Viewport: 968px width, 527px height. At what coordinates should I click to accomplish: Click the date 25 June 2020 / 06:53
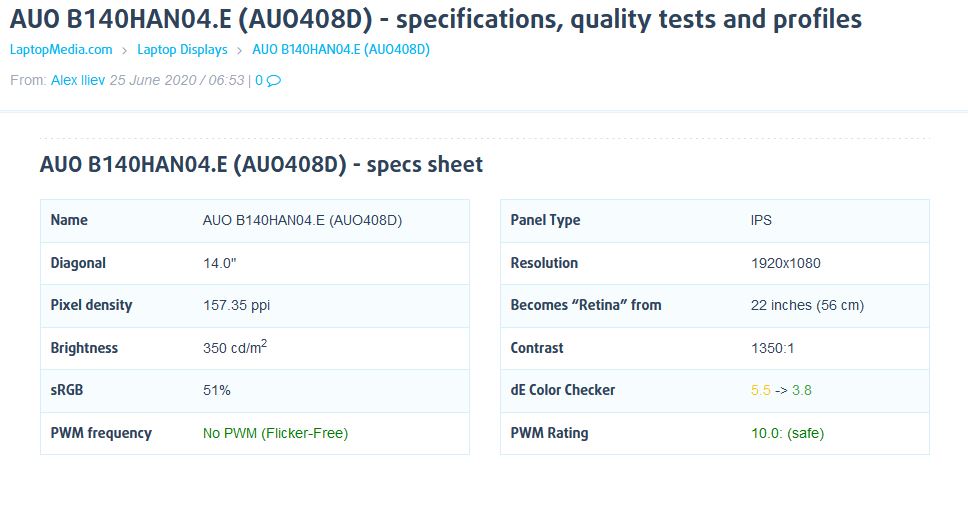[177, 80]
